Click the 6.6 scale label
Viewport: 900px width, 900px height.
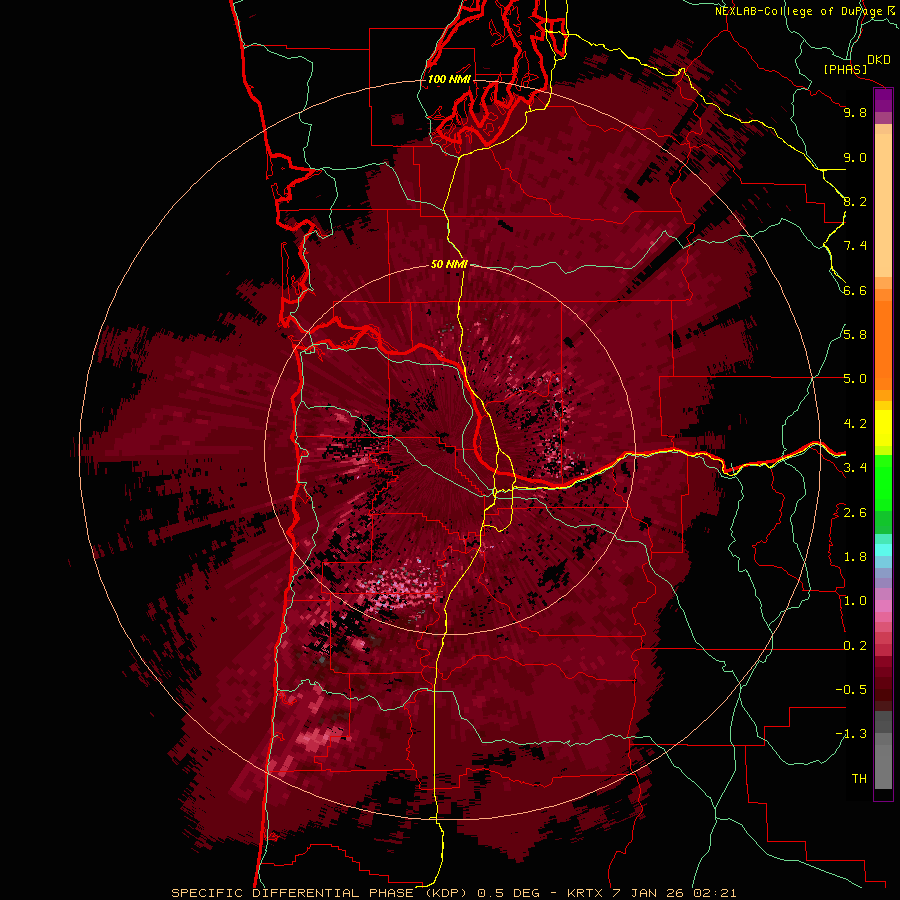pos(855,291)
